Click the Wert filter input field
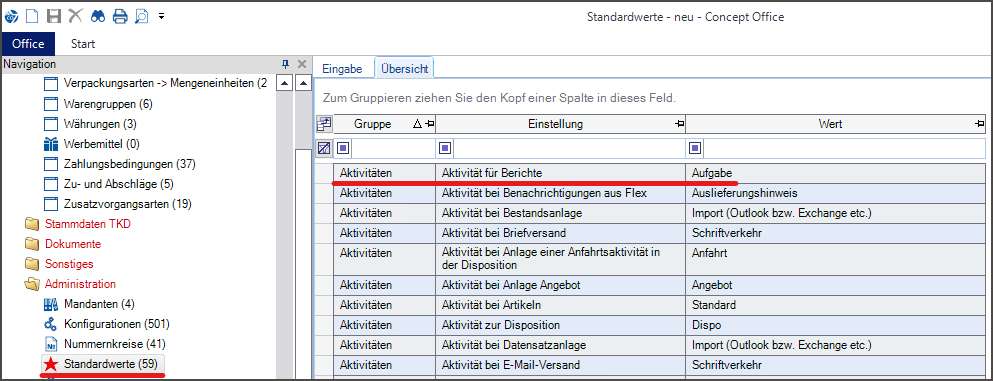The height and width of the screenshot is (381, 993). point(843,149)
